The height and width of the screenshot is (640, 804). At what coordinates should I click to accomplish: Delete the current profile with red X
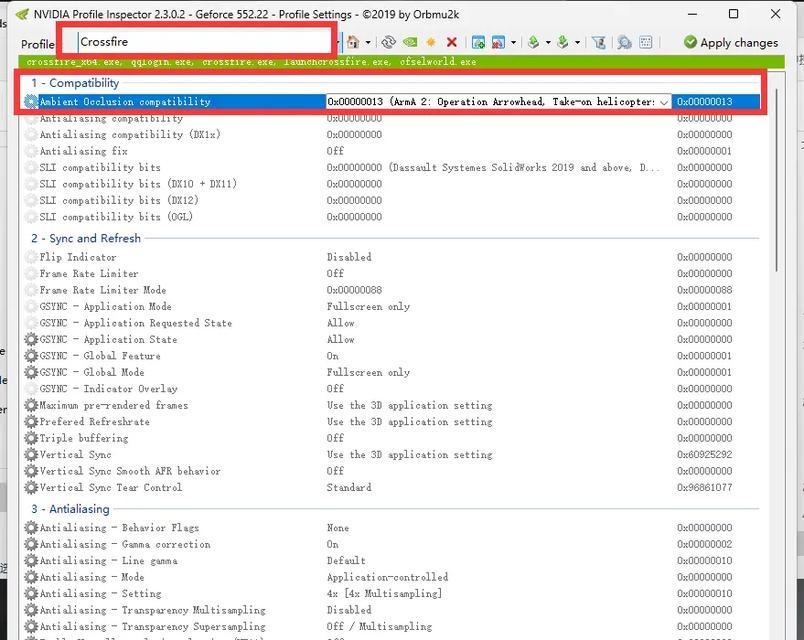tap(452, 42)
